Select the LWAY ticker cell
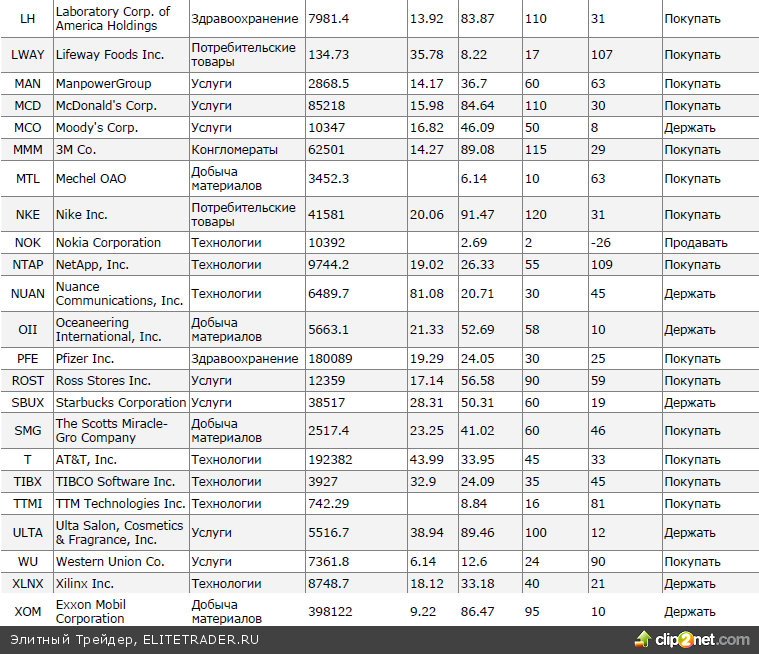759x654 pixels. [x=27, y=55]
